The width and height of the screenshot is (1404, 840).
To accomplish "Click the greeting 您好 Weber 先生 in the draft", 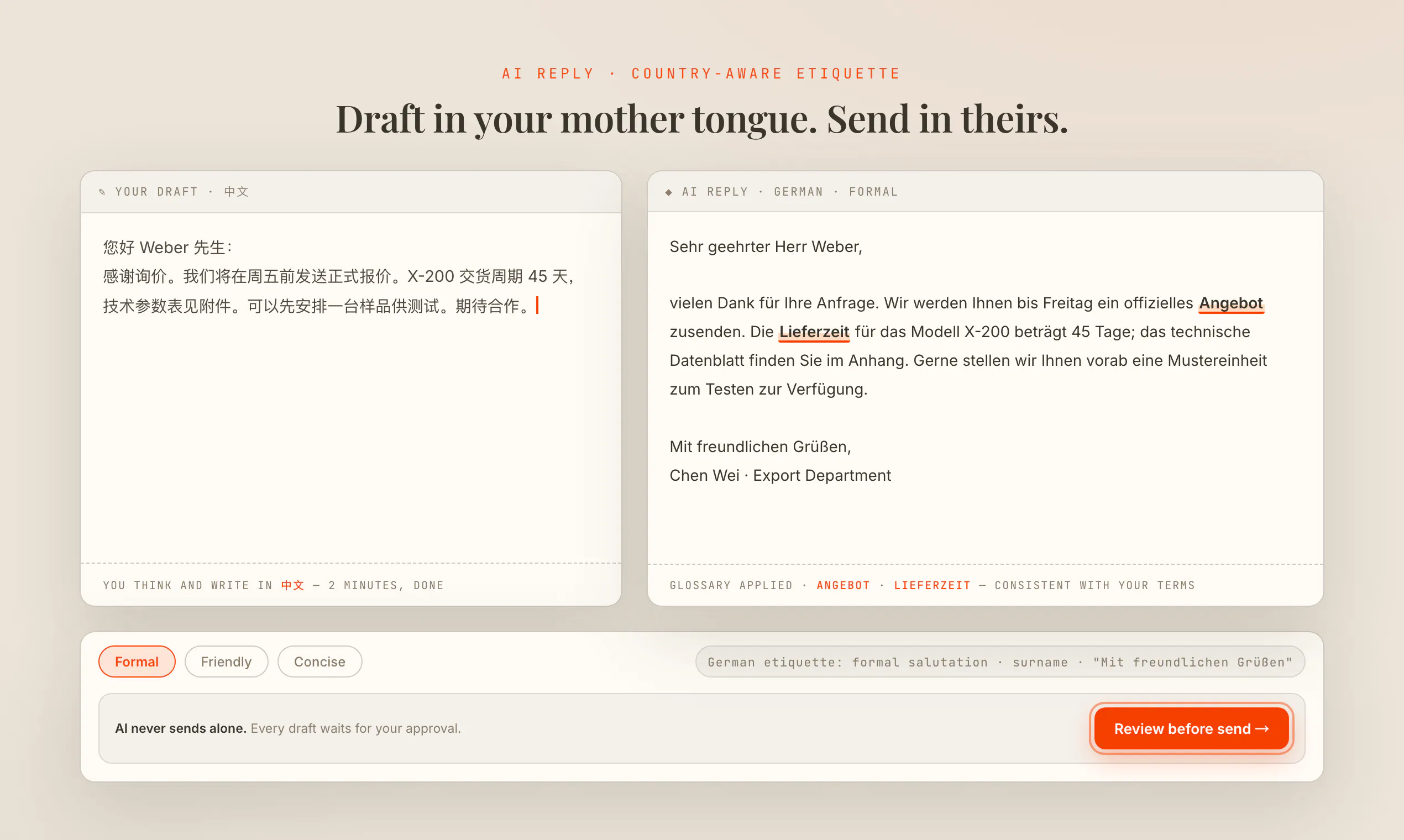I will (x=167, y=248).
